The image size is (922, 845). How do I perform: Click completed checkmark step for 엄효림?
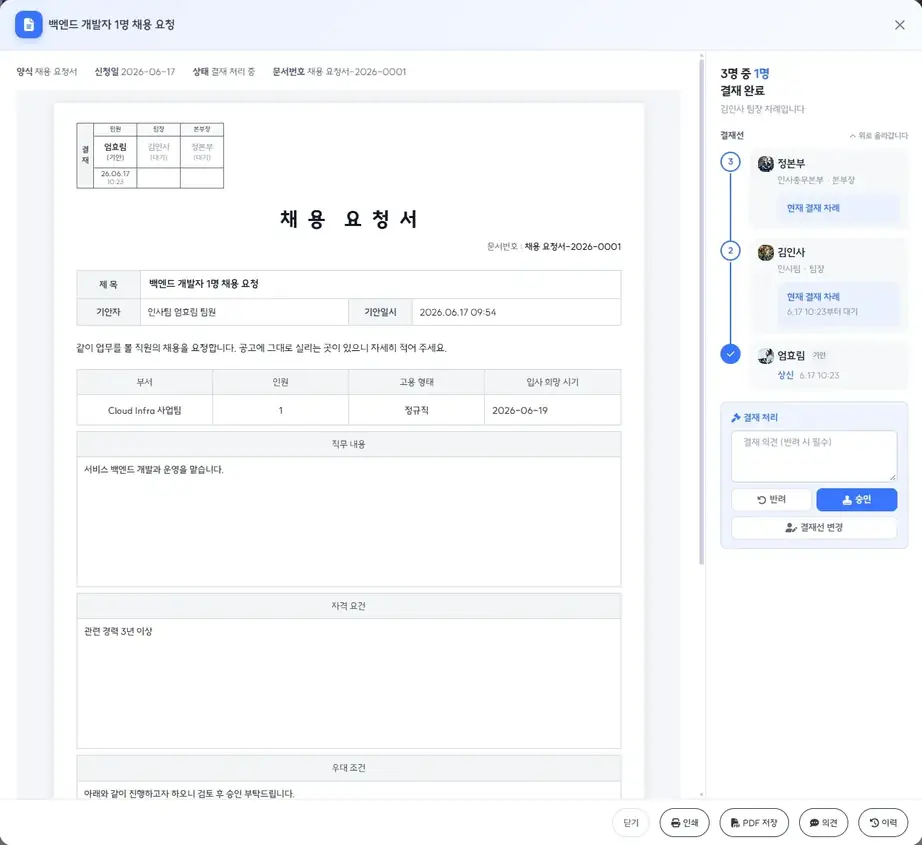[730, 354]
